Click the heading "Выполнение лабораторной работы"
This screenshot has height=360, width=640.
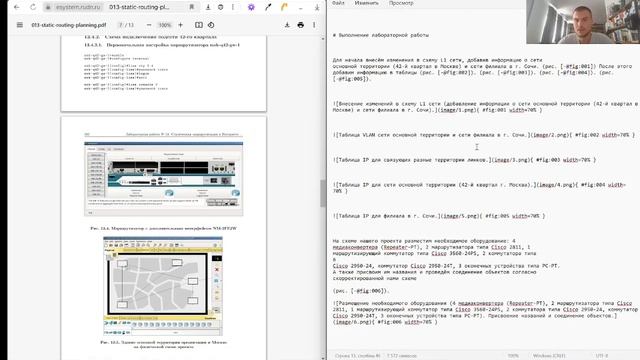click(384, 35)
